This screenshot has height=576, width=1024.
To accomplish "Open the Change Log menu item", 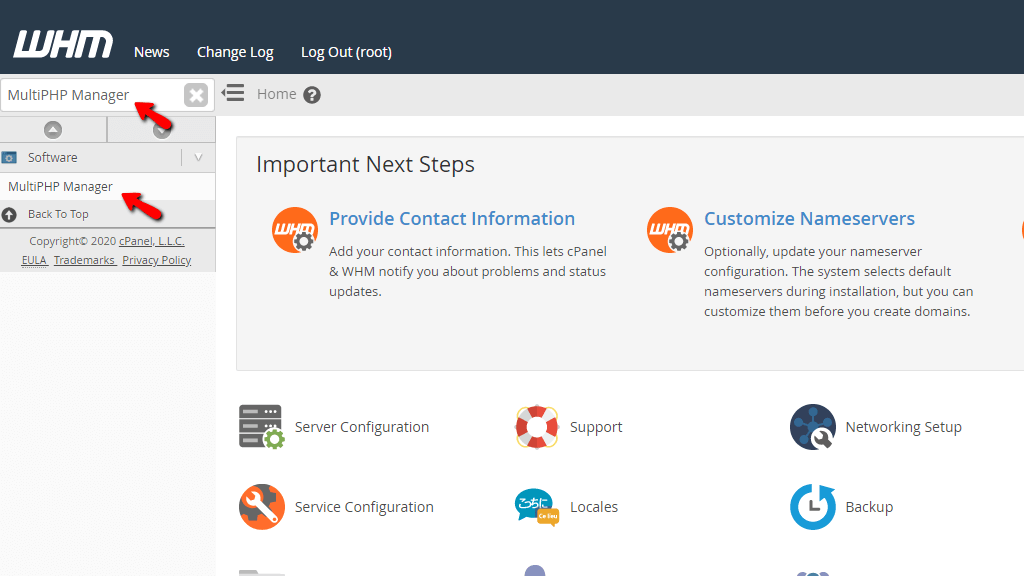I will [235, 52].
